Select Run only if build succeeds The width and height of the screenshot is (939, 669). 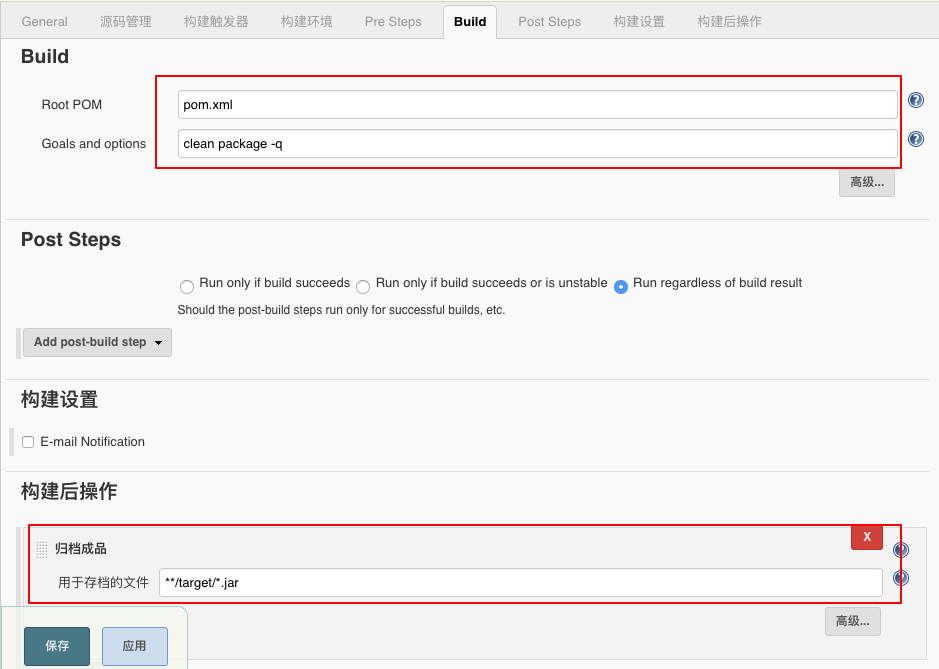[187, 287]
